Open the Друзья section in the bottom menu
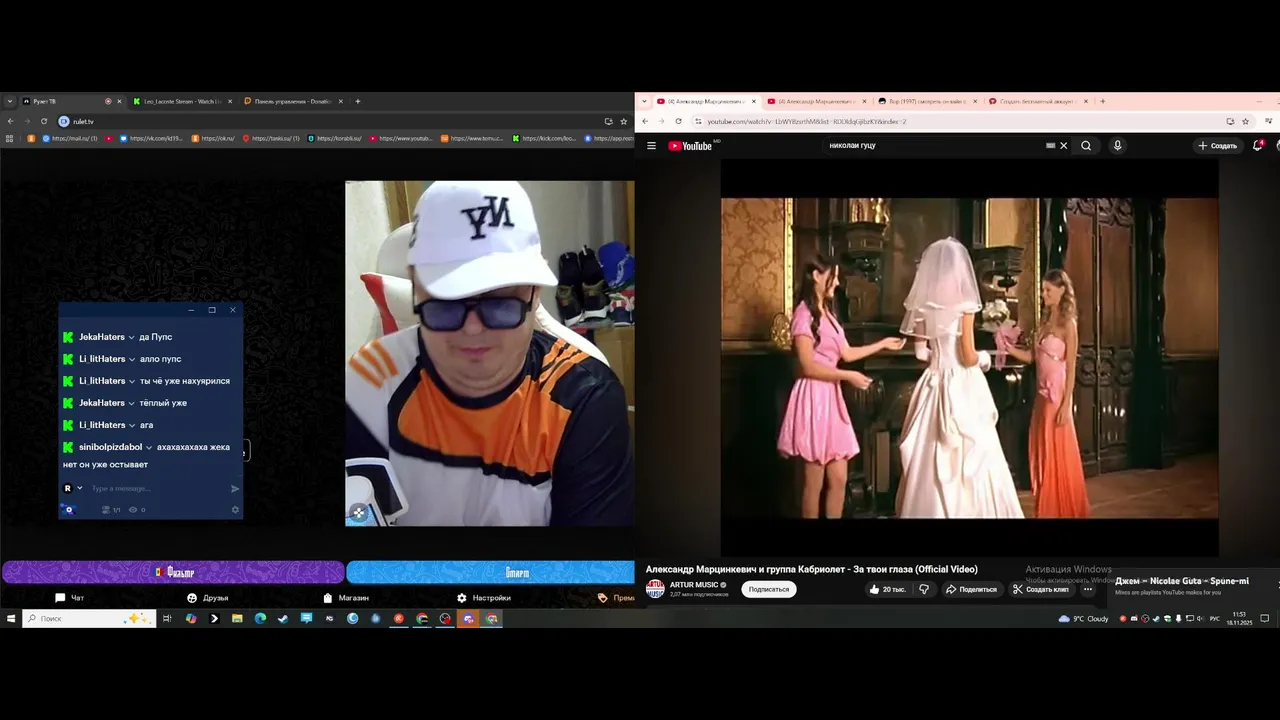 pos(208,598)
